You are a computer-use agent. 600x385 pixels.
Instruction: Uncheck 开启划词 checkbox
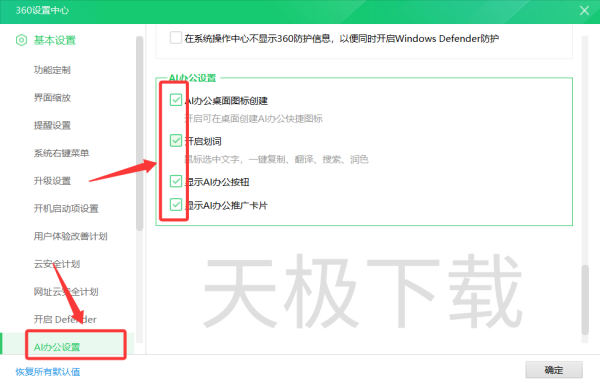[176, 140]
